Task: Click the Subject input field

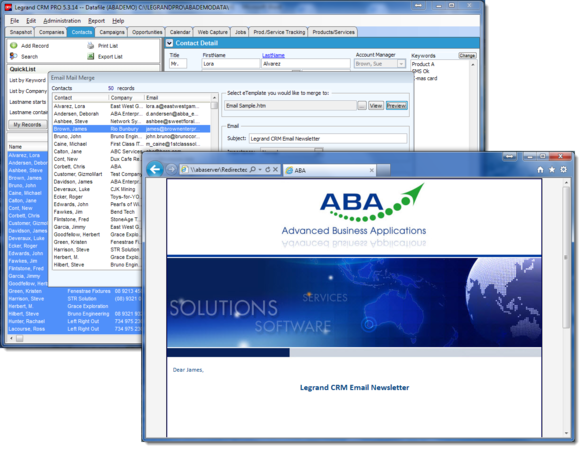Action: (328, 139)
